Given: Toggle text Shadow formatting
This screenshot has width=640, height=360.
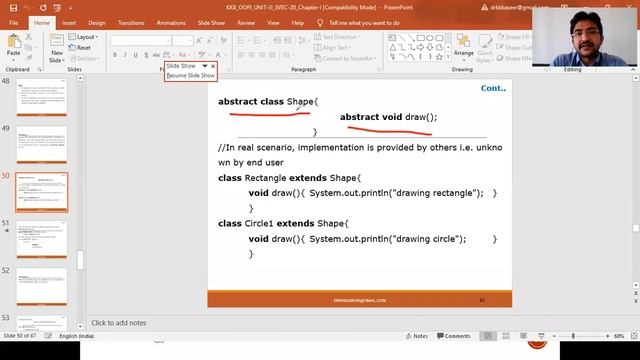Looking at the screenshot, I should 146,55.
